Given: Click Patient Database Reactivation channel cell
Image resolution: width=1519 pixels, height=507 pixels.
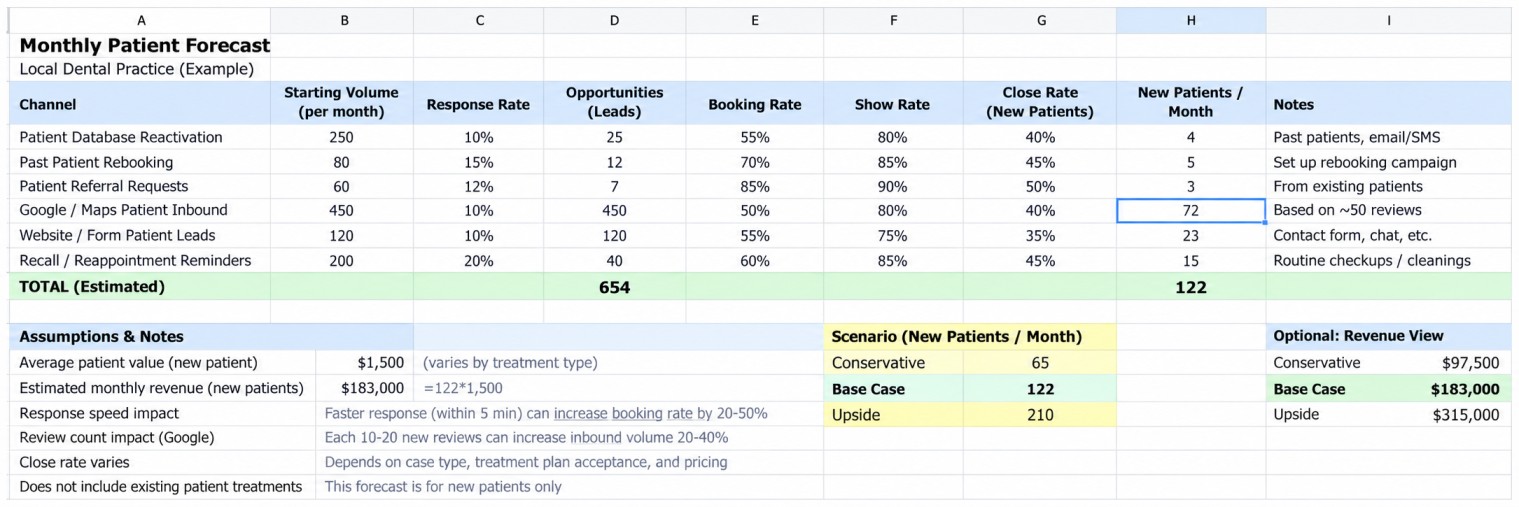Looking at the screenshot, I should coord(141,137).
